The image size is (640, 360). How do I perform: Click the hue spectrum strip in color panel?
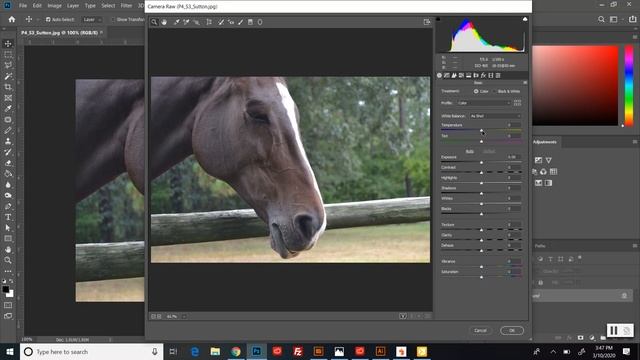(629, 85)
